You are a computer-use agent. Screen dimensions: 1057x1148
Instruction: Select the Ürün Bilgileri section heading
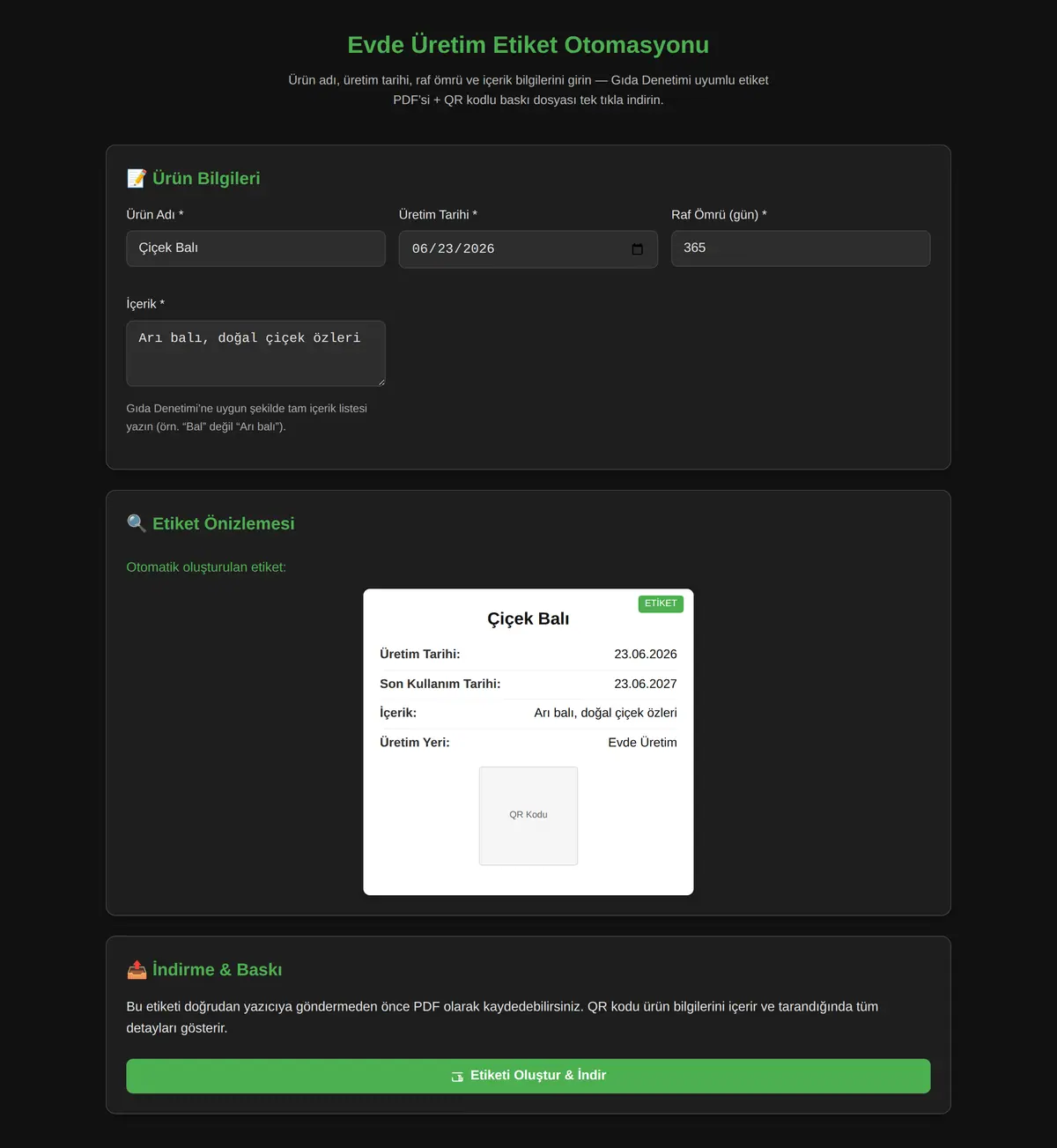click(206, 178)
